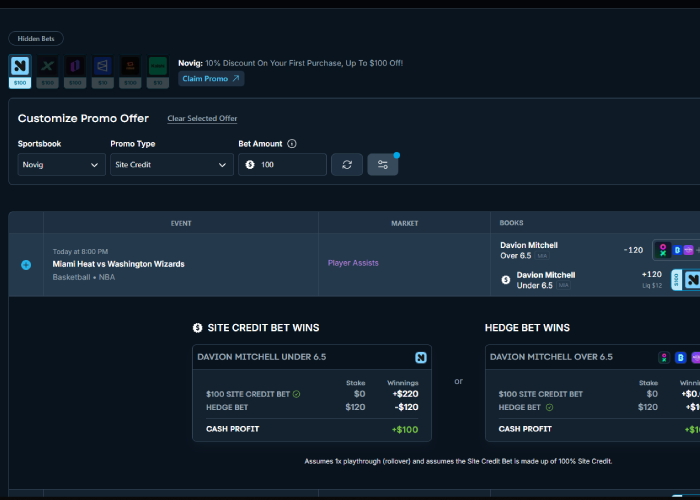Click the Novig logo in Davion Mitchell Under card
Image resolution: width=700 pixels, height=500 pixels.
[421, 358]
